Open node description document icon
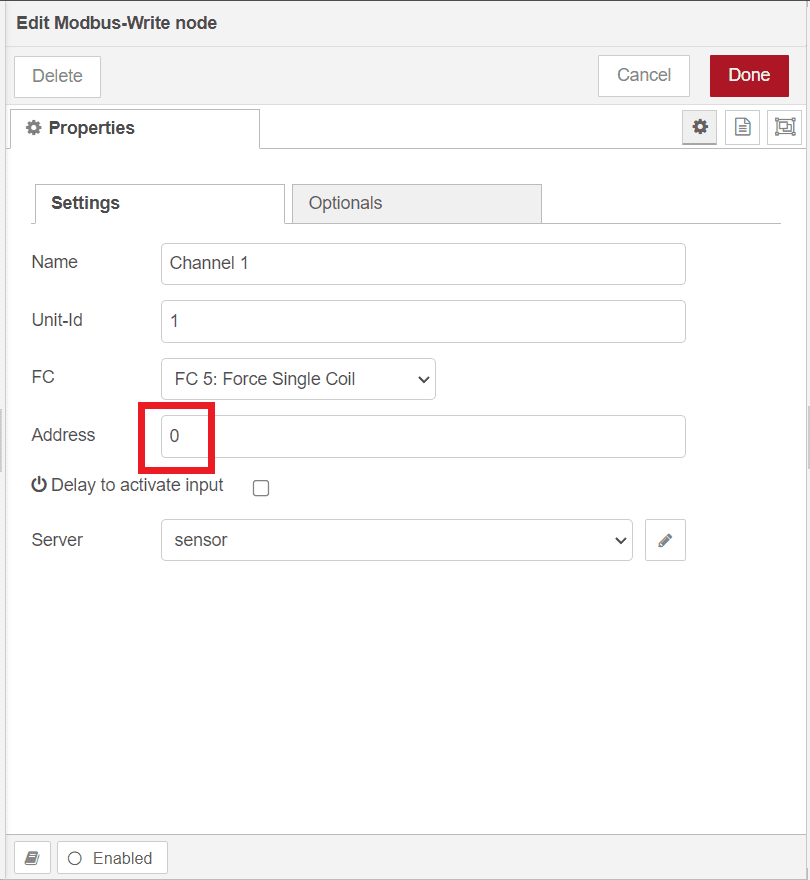This screenshot has height=880, width=810. click(742, 127)
